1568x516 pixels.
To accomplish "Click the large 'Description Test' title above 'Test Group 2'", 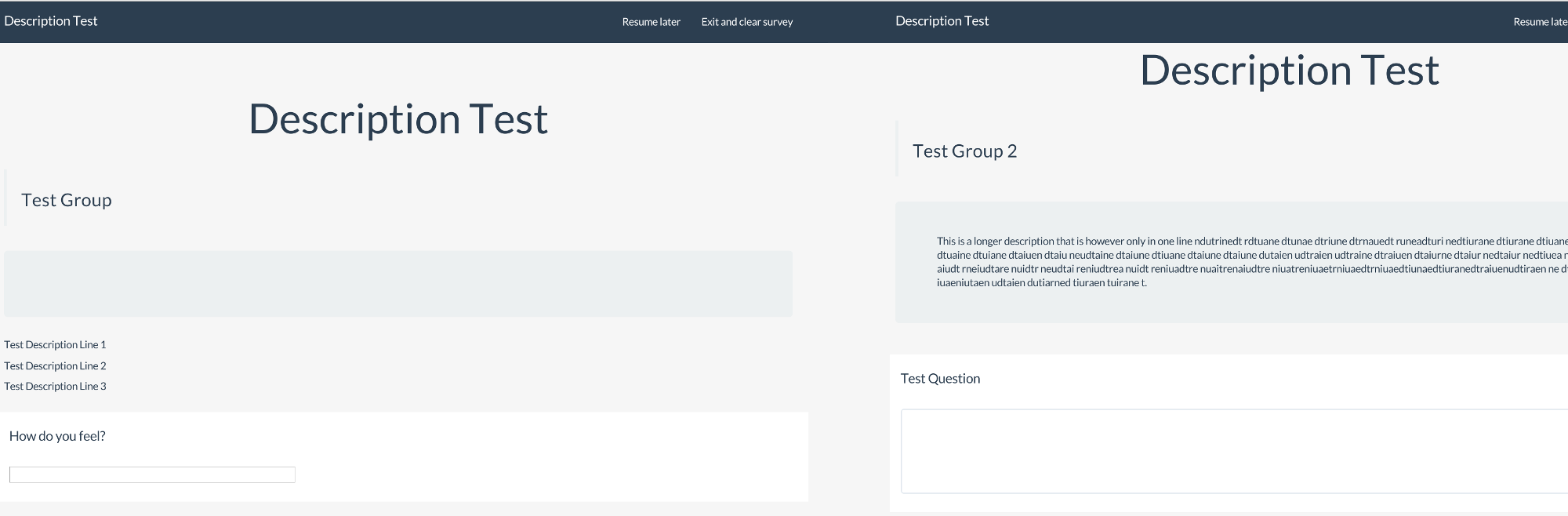I will click(1289, 71).
